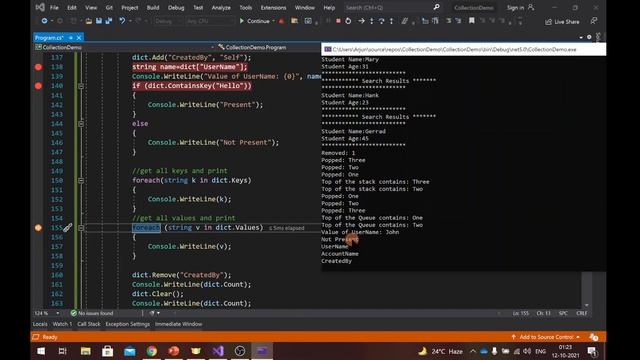Click Add to Source Control

click(x=546, y=337)
